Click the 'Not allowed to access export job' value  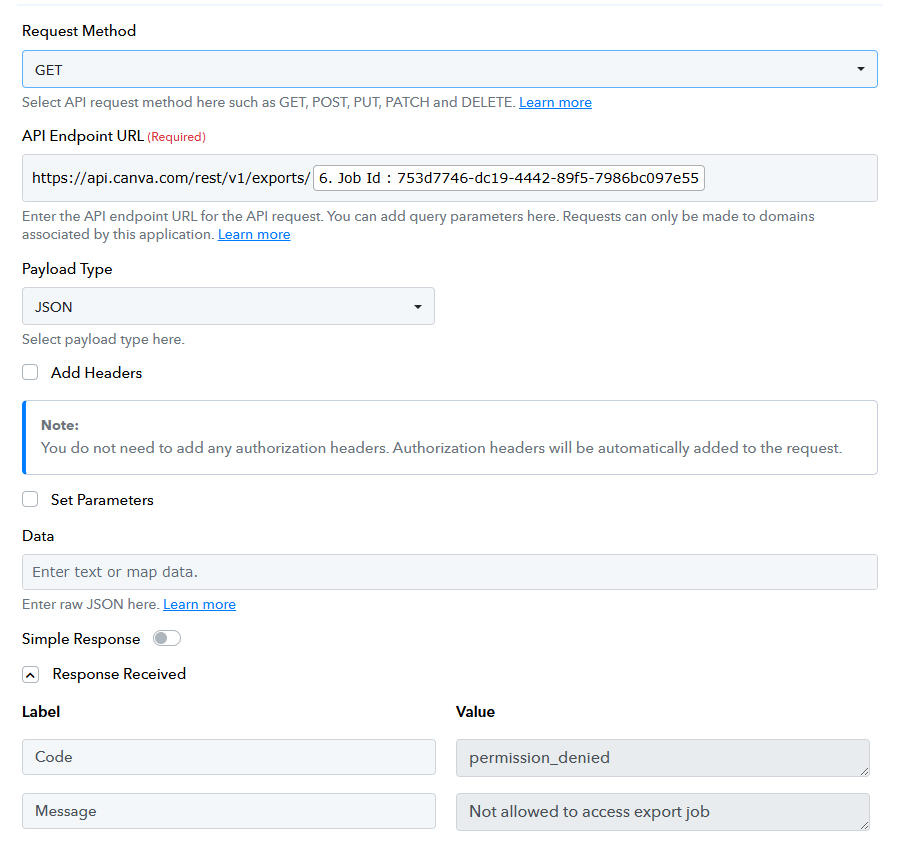tap(662, 812)
